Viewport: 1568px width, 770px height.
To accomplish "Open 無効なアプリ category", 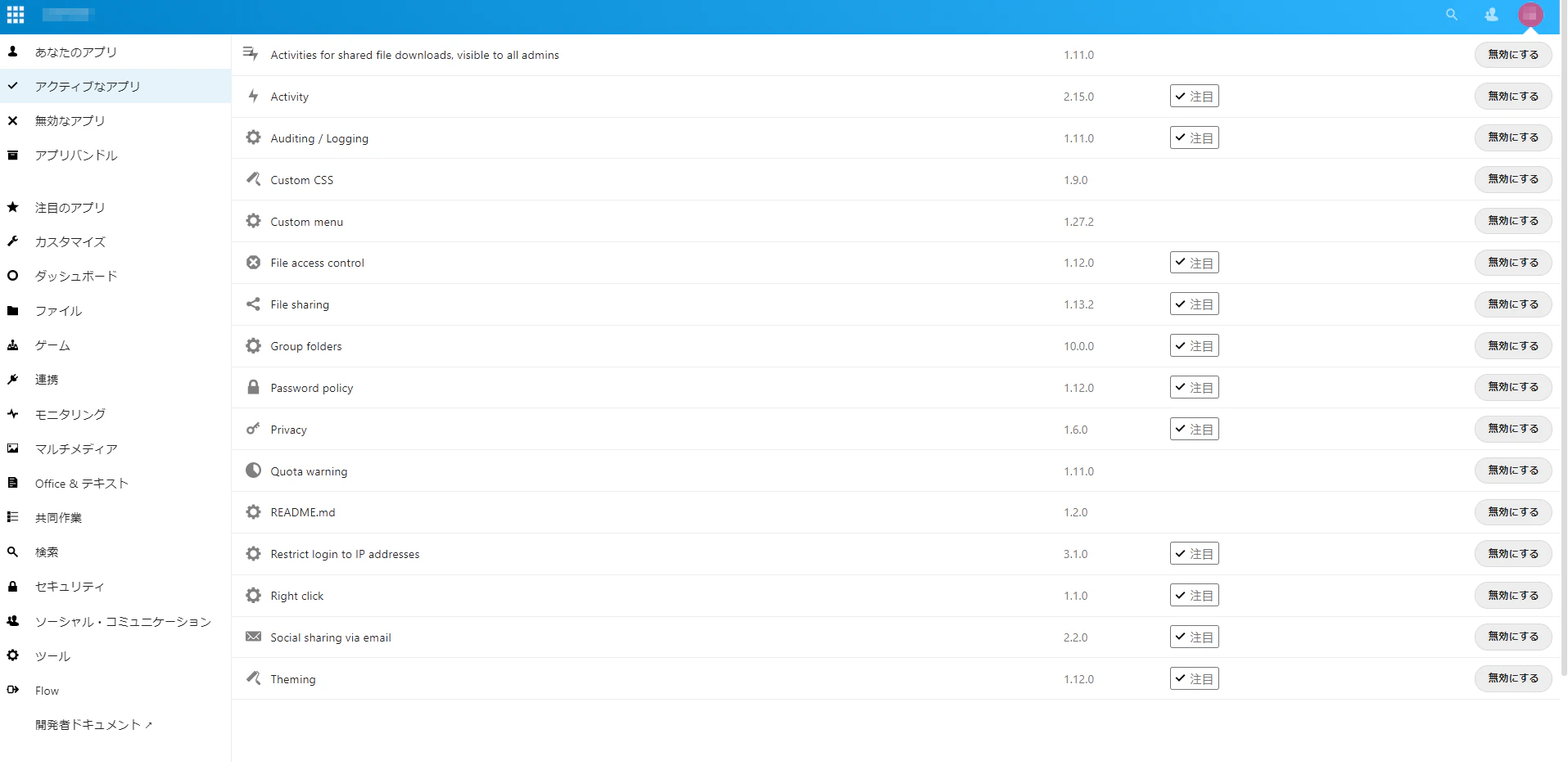I will [x=115, y=120].
